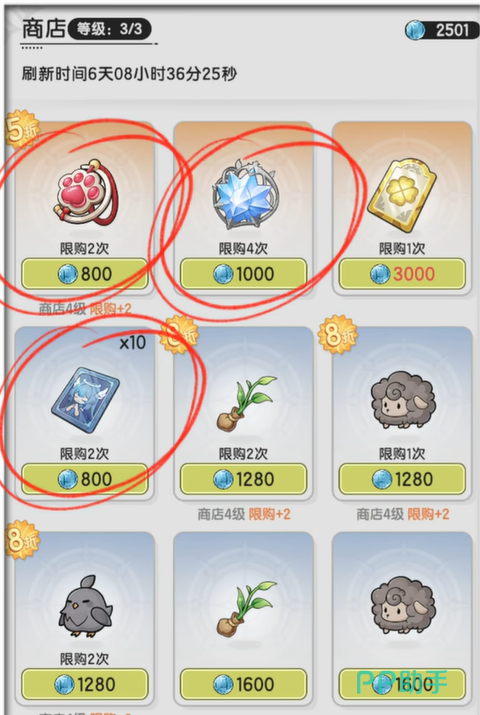Select the grey bird item
This screenshot has width=480, height=715.
[x=85, y=606]
